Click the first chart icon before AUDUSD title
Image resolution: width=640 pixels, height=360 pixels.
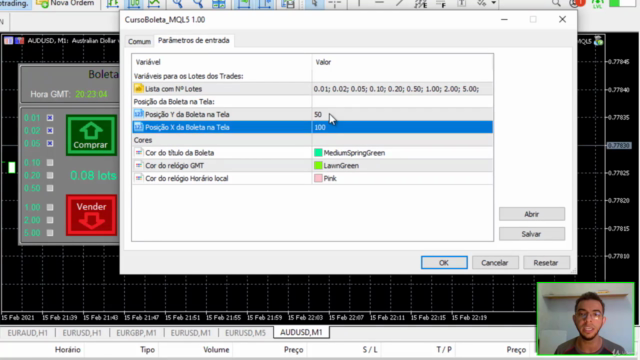[8, 40]
